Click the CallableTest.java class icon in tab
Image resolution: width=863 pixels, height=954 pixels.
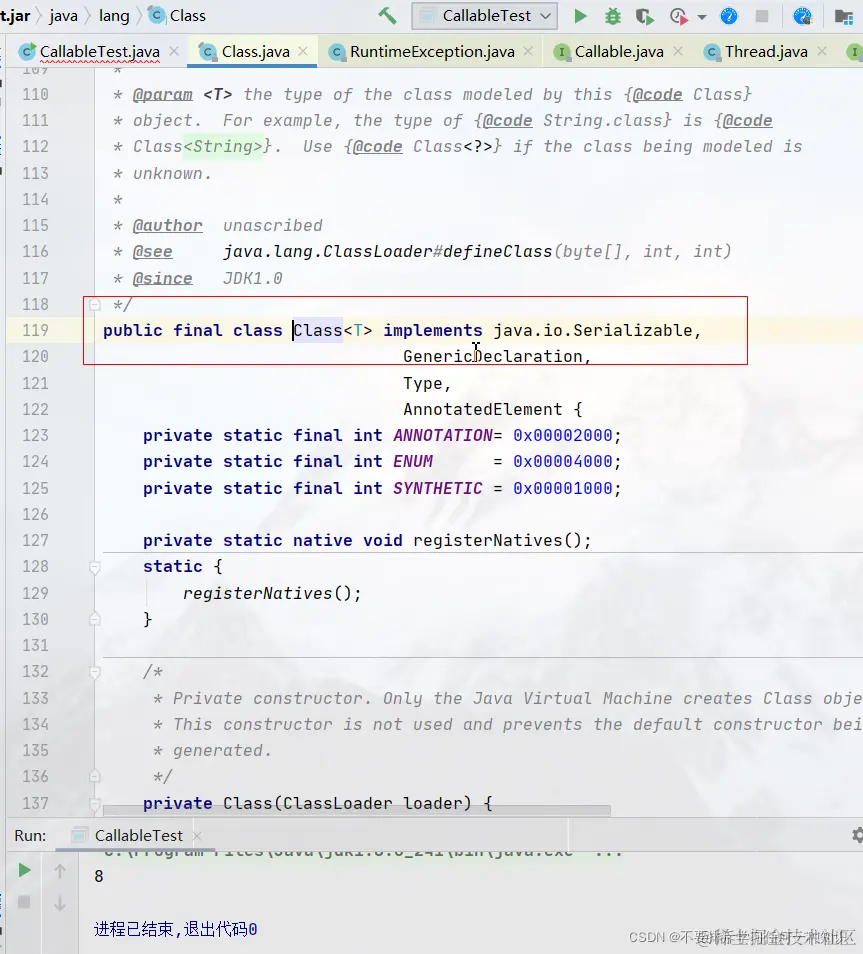click(x=27, y=52)
